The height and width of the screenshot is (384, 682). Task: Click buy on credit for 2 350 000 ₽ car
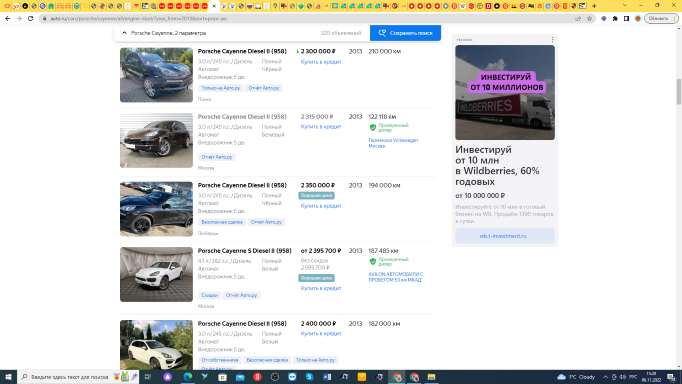321,206
